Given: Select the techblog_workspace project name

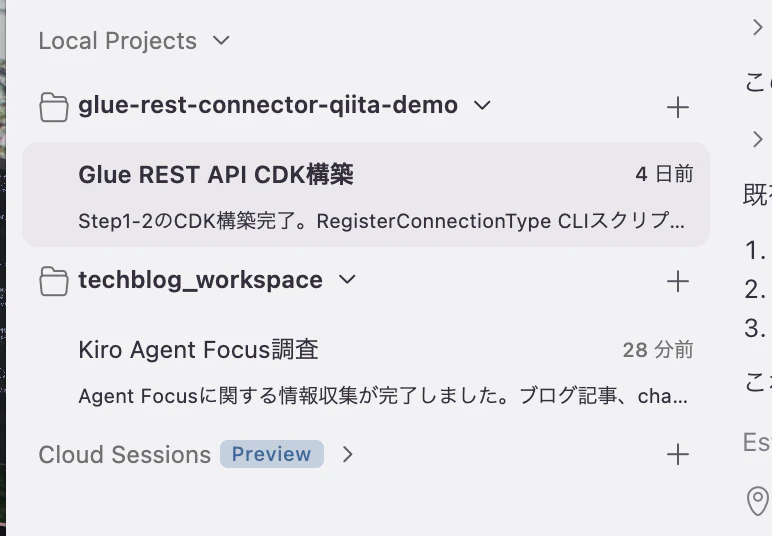Looking at the screenshot, I should [x=201, y=280].
